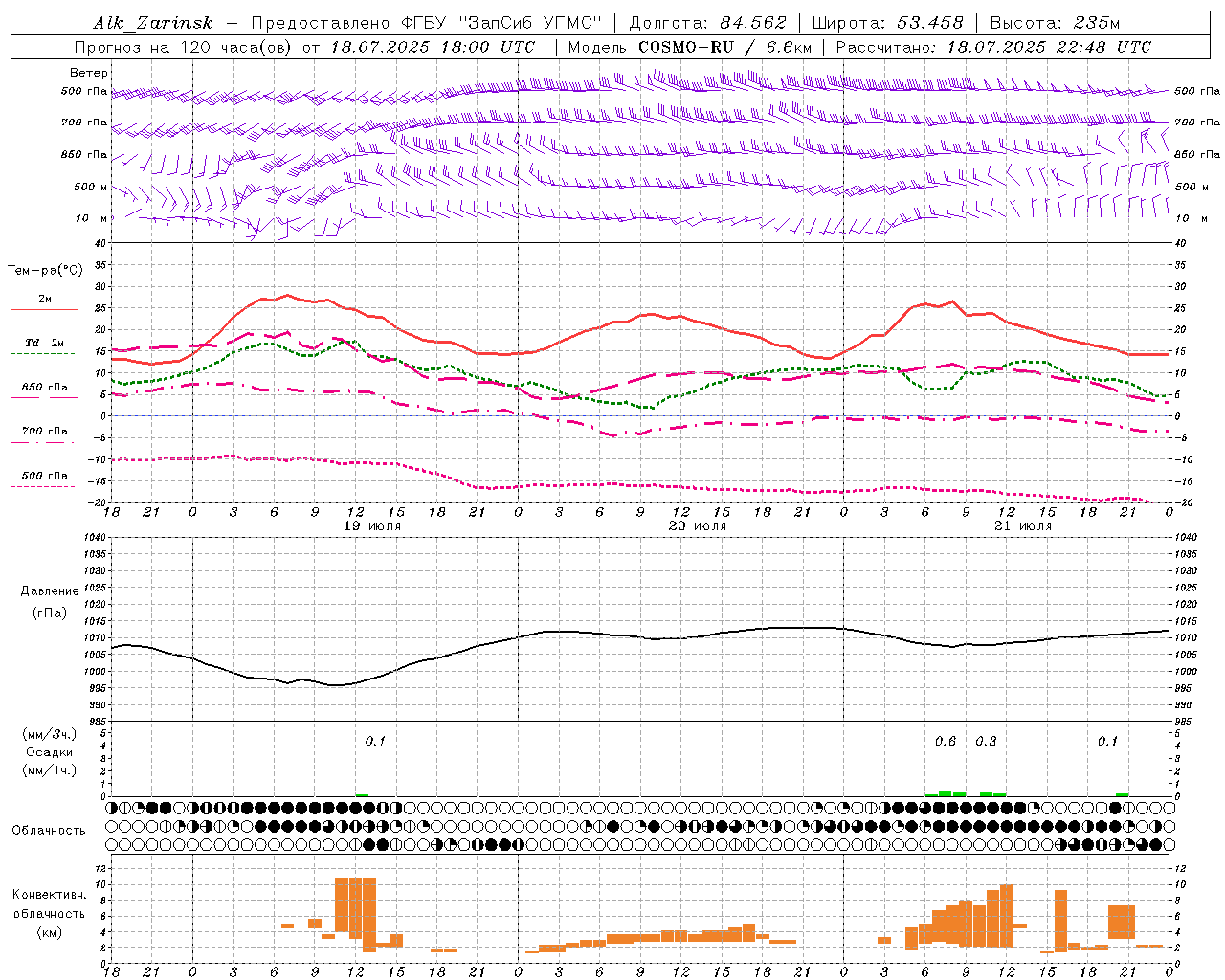1225x980 pixels.
Task: Click the 19 июля date label
Action: tap(374, 526)
